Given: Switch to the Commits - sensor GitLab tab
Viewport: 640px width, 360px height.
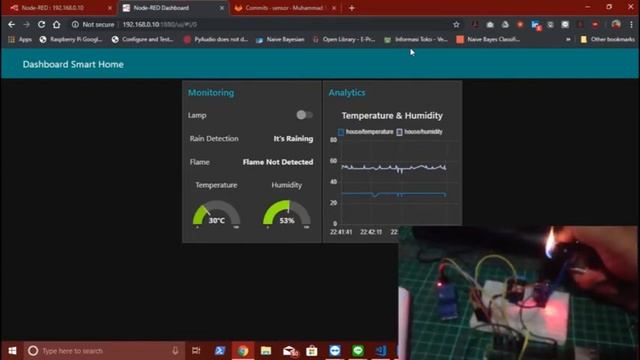Looking at the screenshot, I should (286, 8).
